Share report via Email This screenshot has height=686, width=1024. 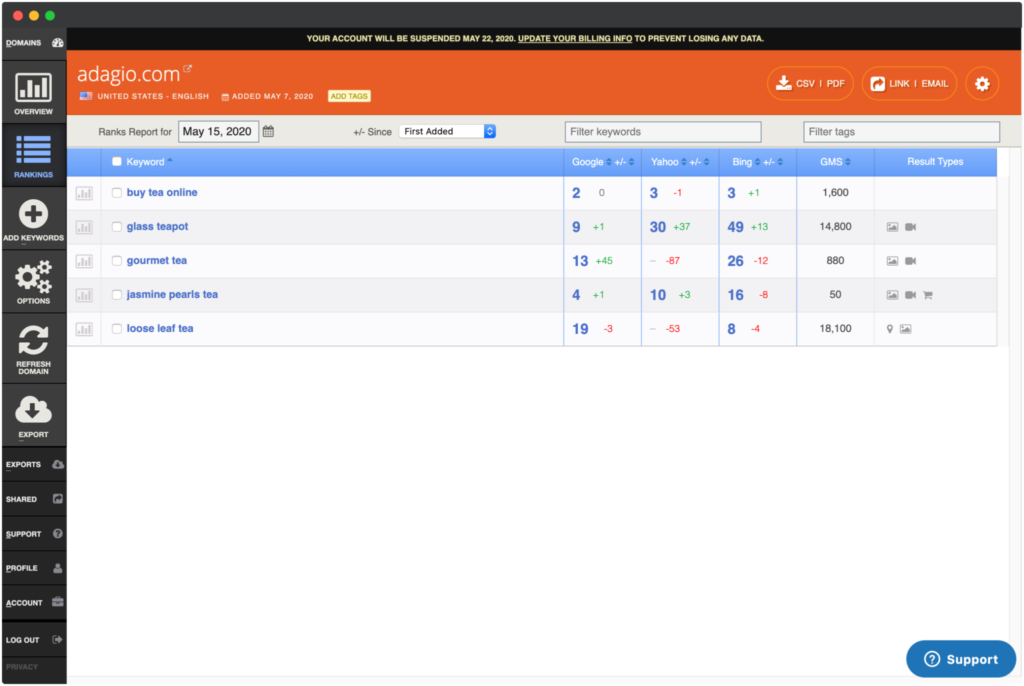[x=935, y=84]
